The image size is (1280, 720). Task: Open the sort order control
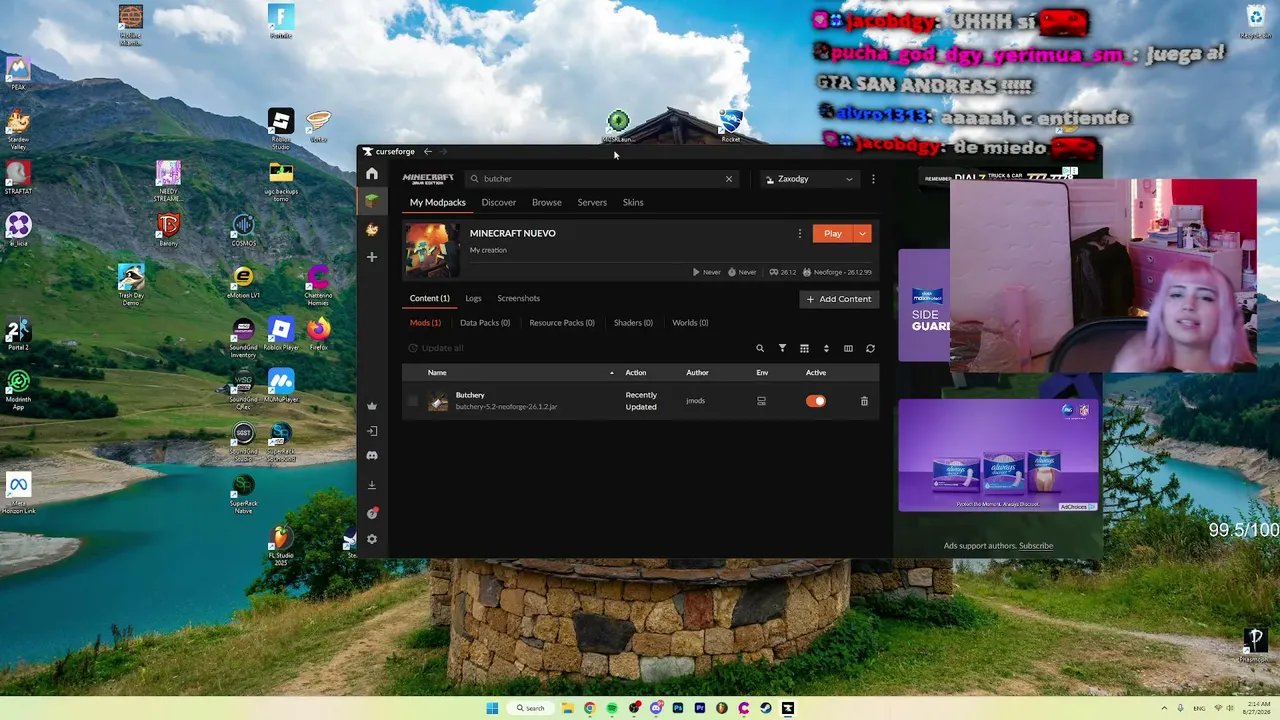tap(826, 348)
